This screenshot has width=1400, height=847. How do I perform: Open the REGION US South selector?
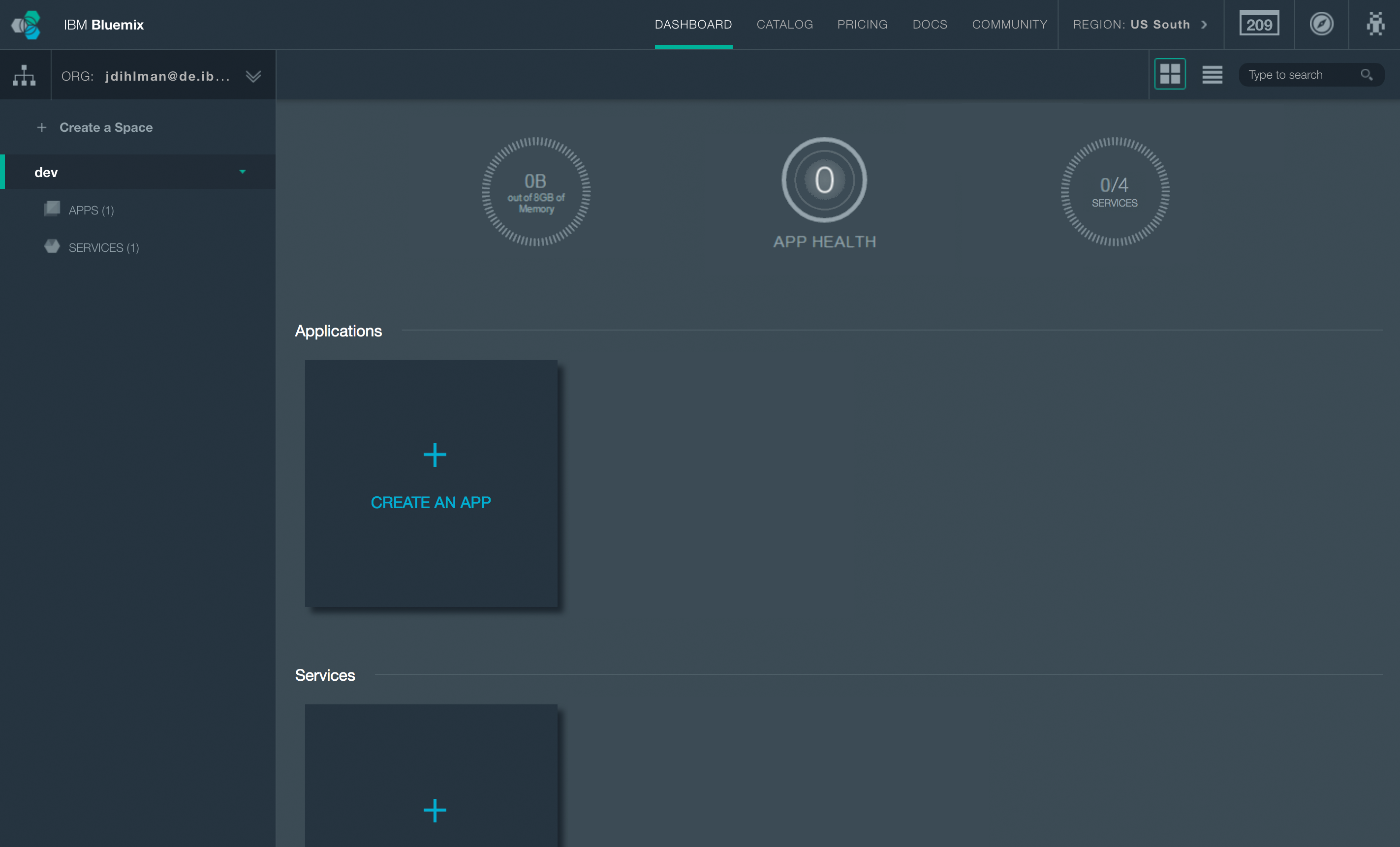[x=1140, y=25]
